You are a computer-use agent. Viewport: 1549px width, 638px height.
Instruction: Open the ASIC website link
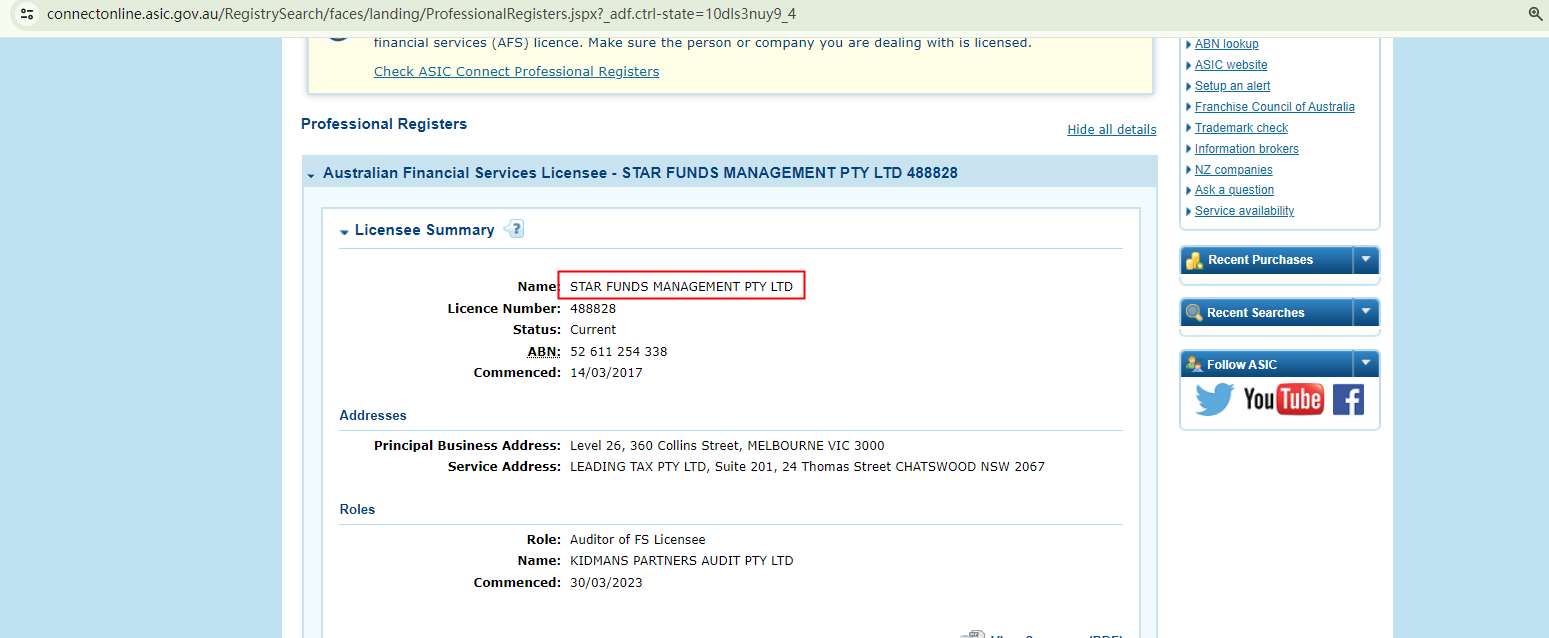click(1231, 65)
